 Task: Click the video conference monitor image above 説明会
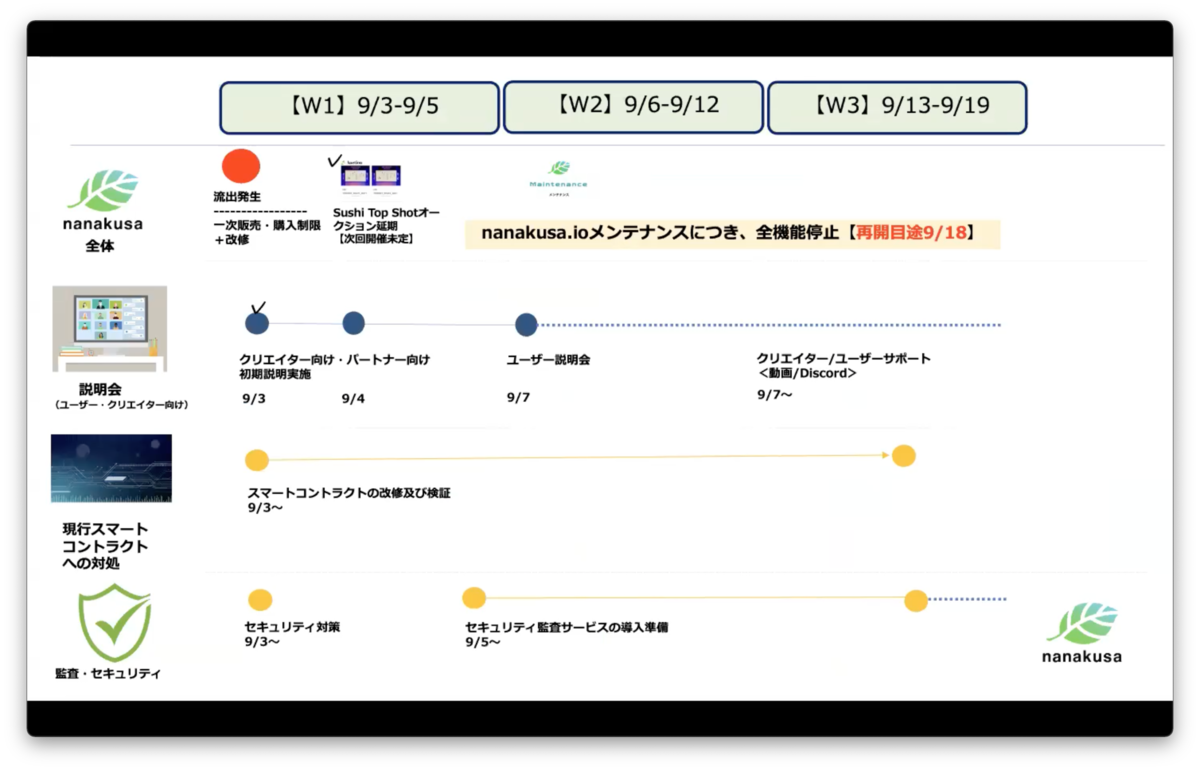tap(110, 328)
